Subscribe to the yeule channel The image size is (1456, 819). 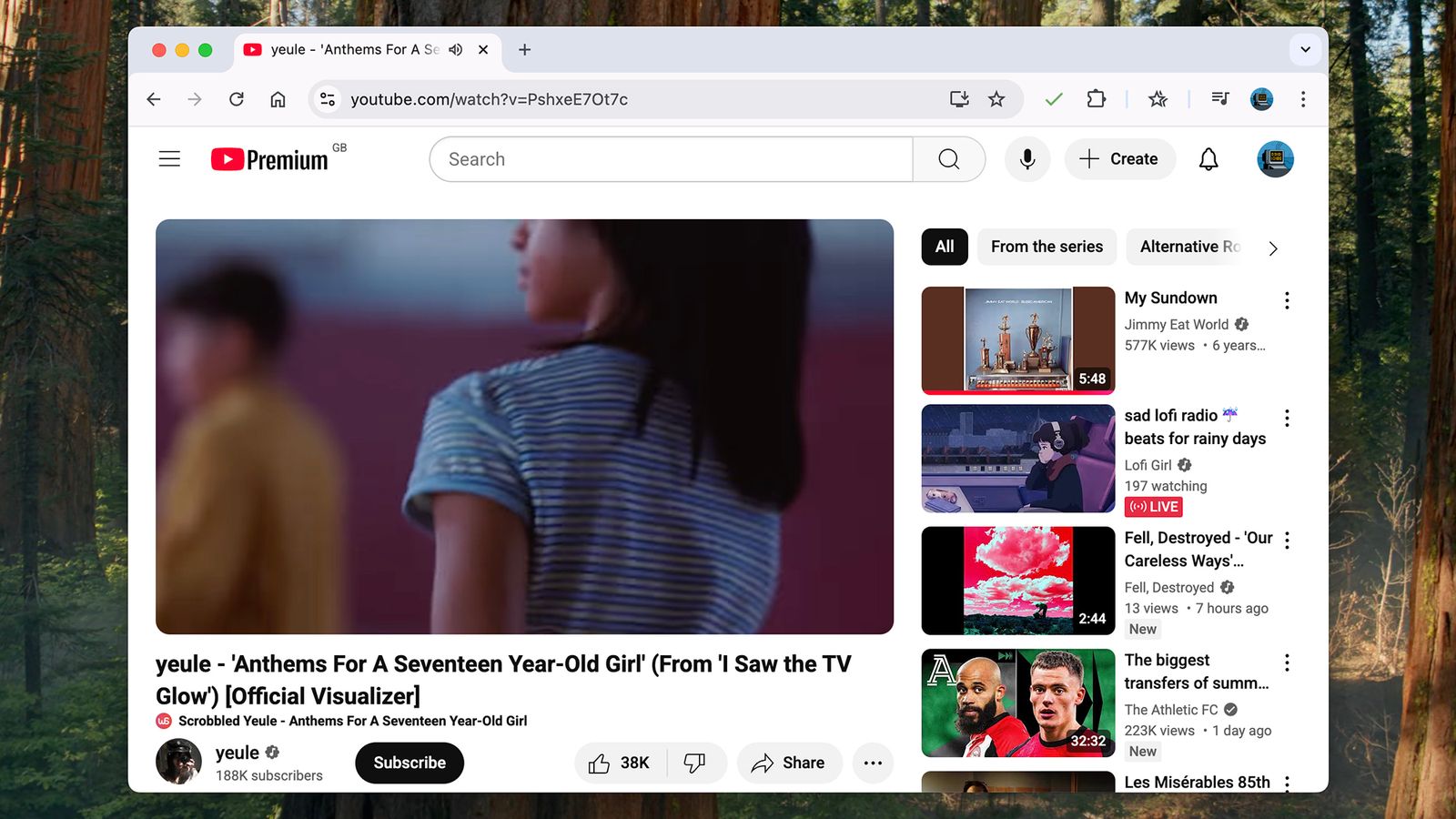(x=409, y=763)
